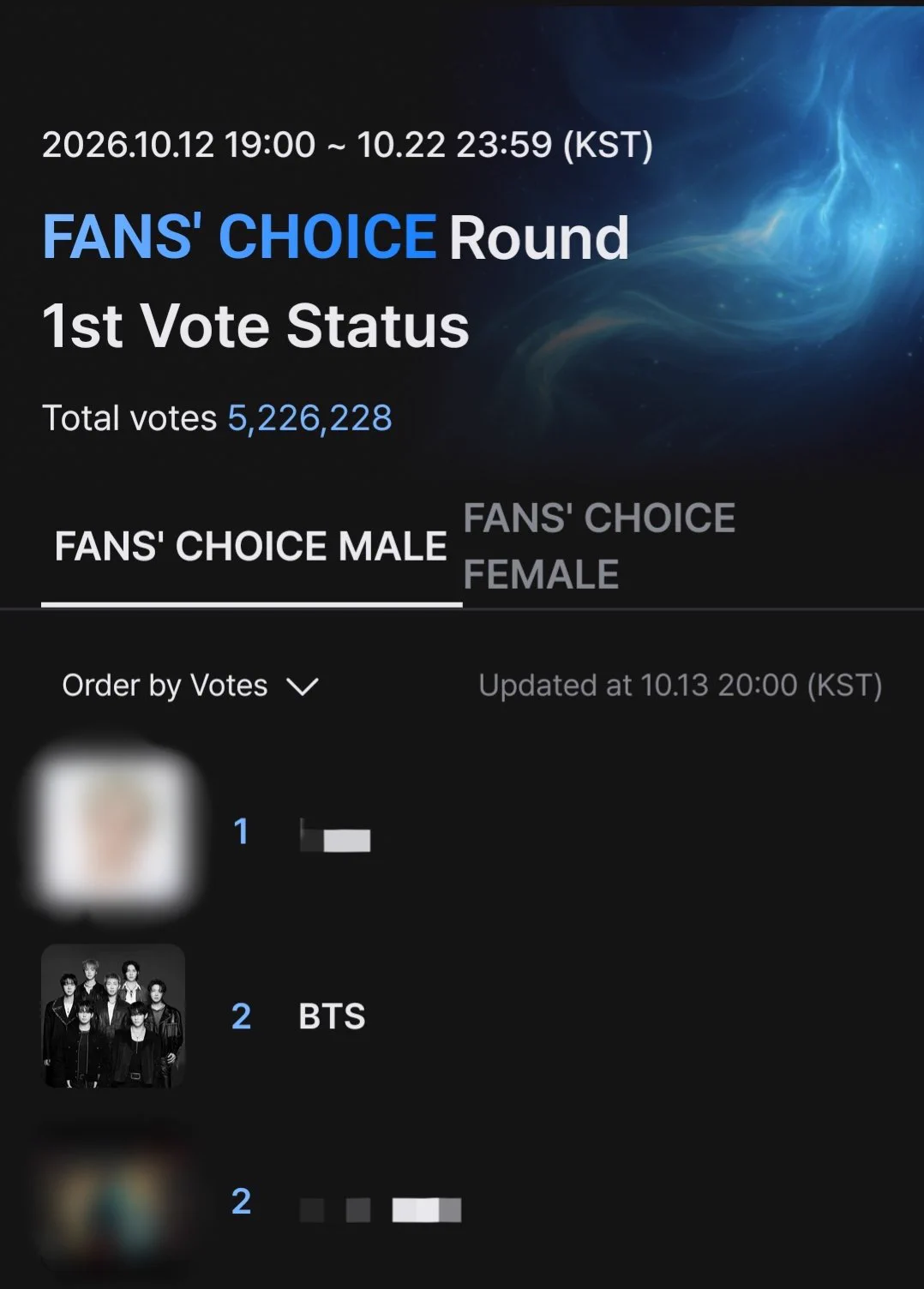
Task: Open the blurred thumbnail of the rank 1 artist
Action: pos(113,830)
